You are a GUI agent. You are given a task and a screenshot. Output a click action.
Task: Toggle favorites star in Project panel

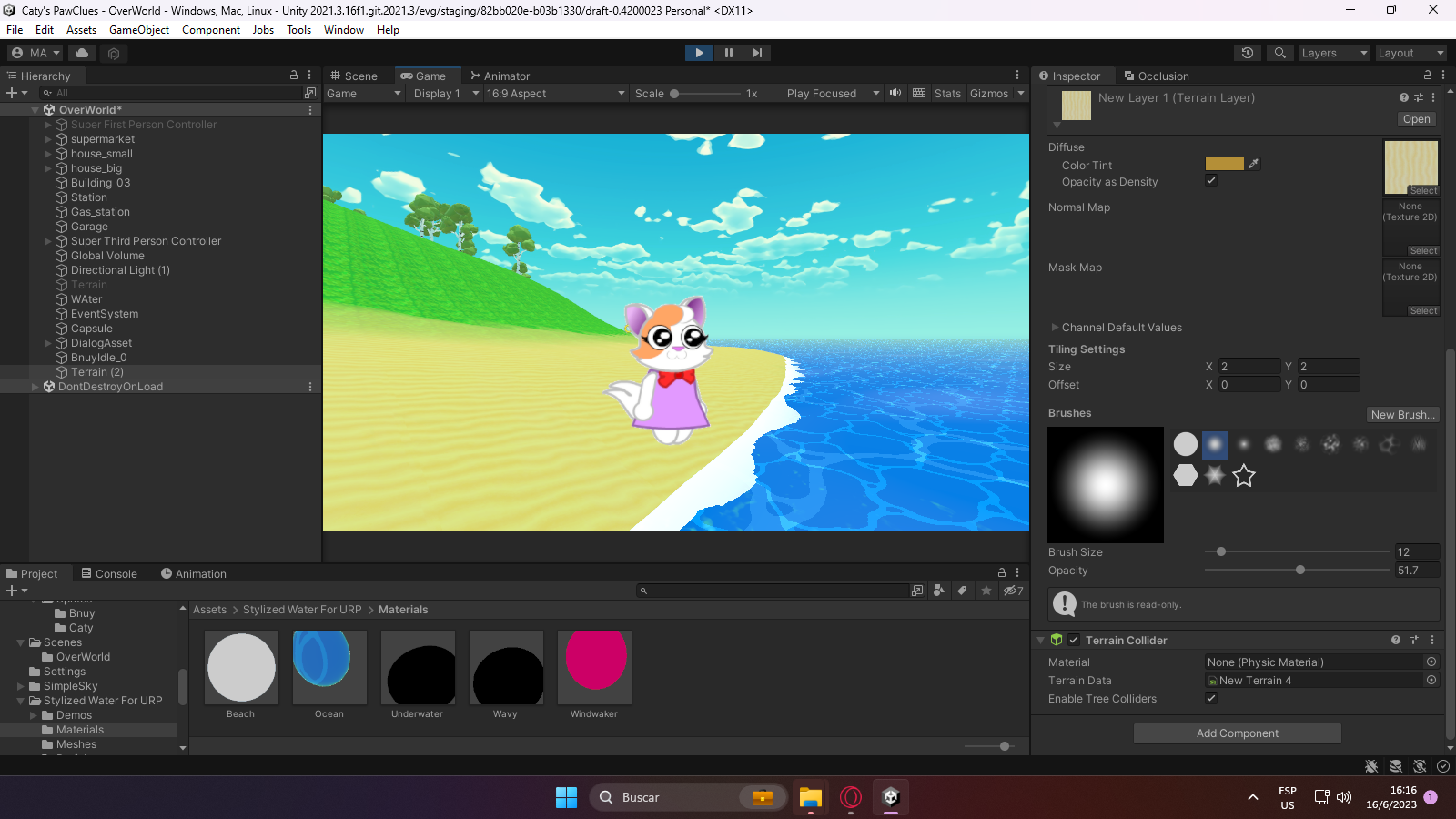(986, 591)
